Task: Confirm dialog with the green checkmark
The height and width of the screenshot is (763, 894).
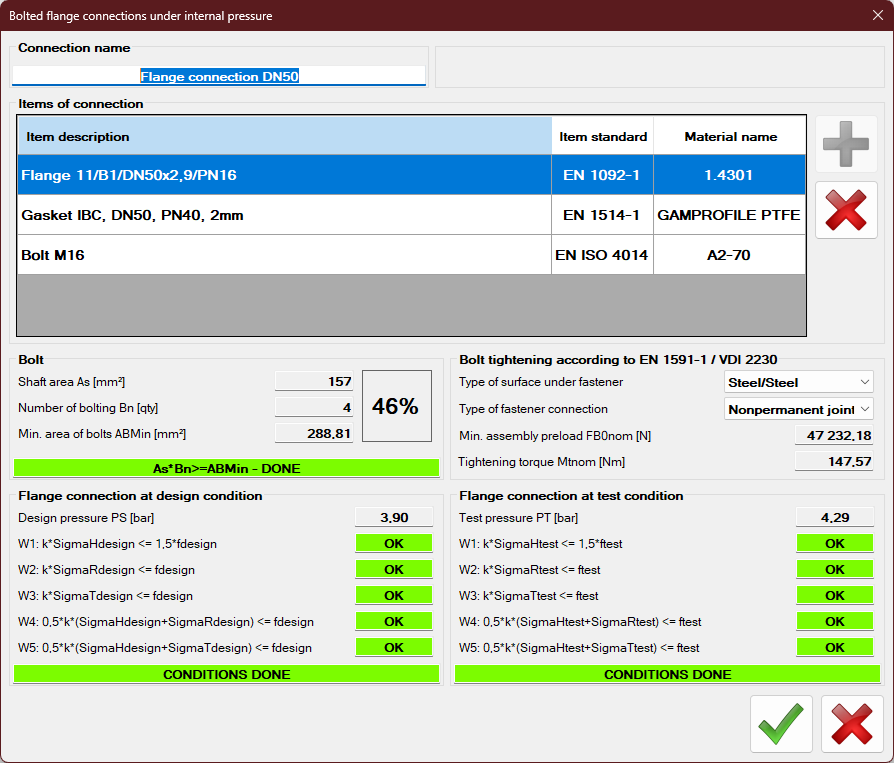Action: point(781,724)
